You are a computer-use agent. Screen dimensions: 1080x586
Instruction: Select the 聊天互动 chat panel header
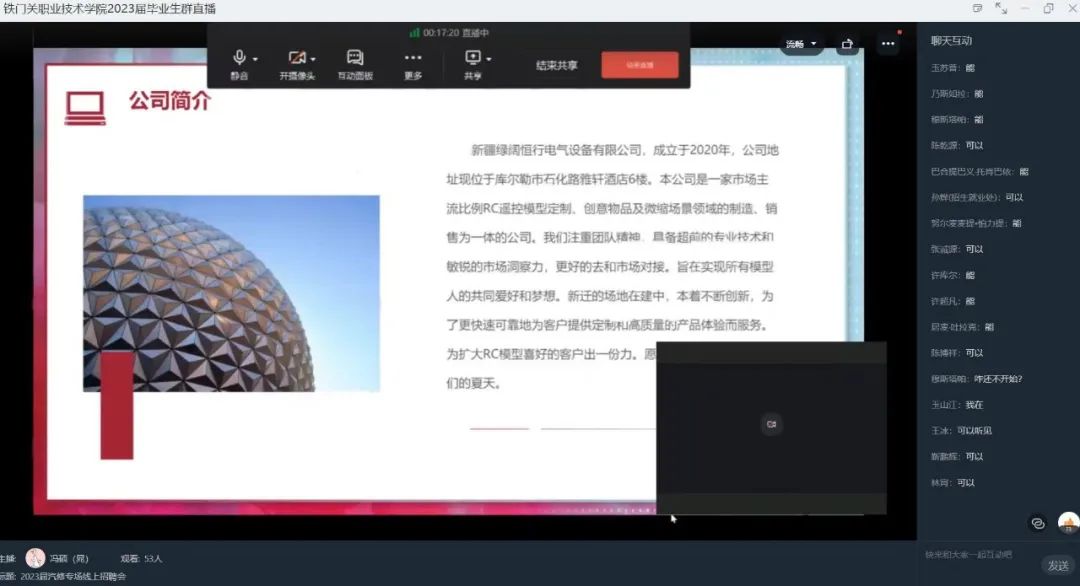pyautogui.click(x=951, y=41)
